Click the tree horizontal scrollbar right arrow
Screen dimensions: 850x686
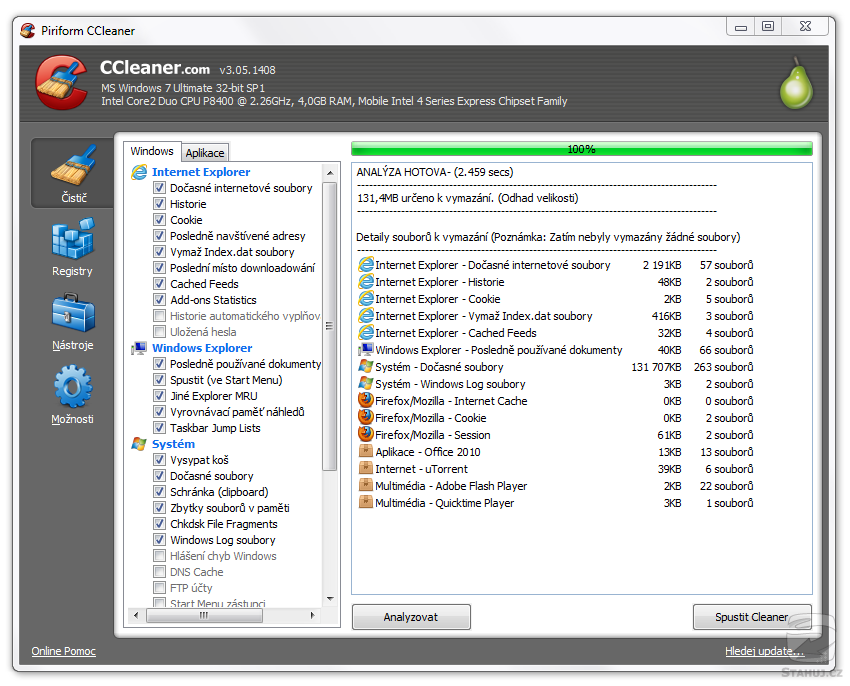pos(313,616)
